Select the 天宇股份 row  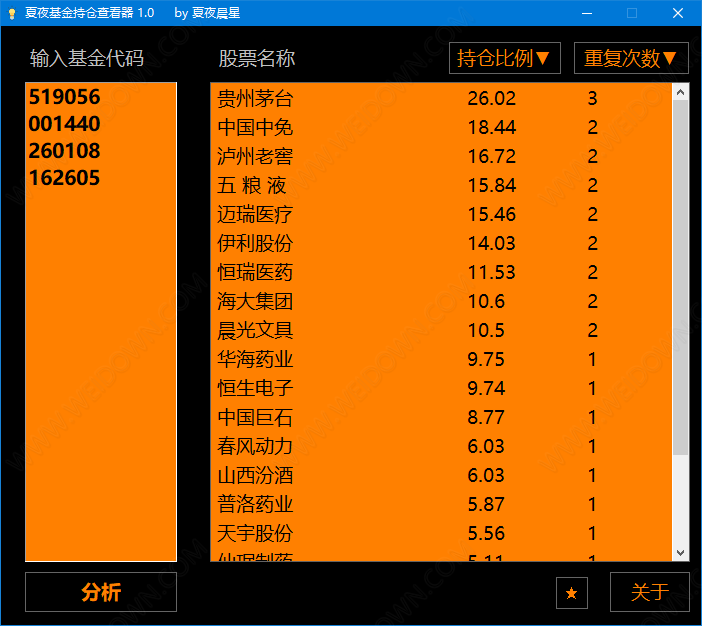coord(441,533)
